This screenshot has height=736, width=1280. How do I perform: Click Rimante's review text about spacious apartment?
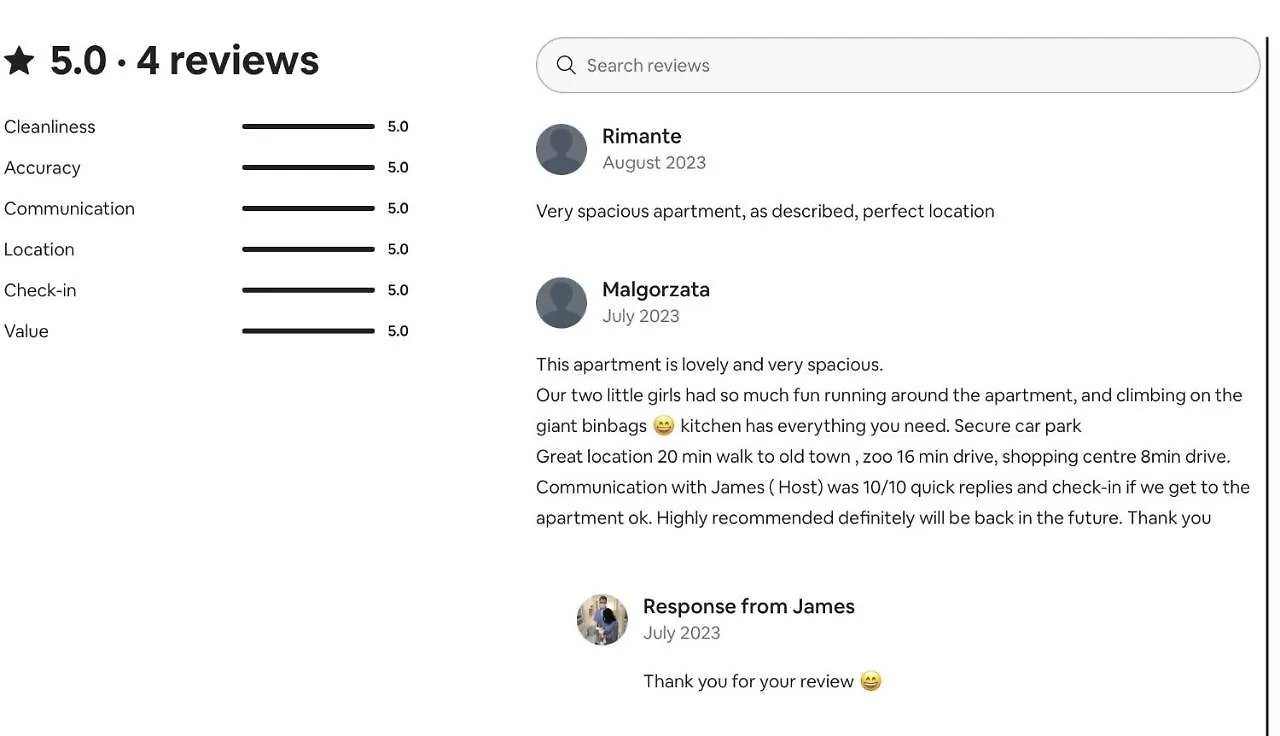tap(765, 211)
